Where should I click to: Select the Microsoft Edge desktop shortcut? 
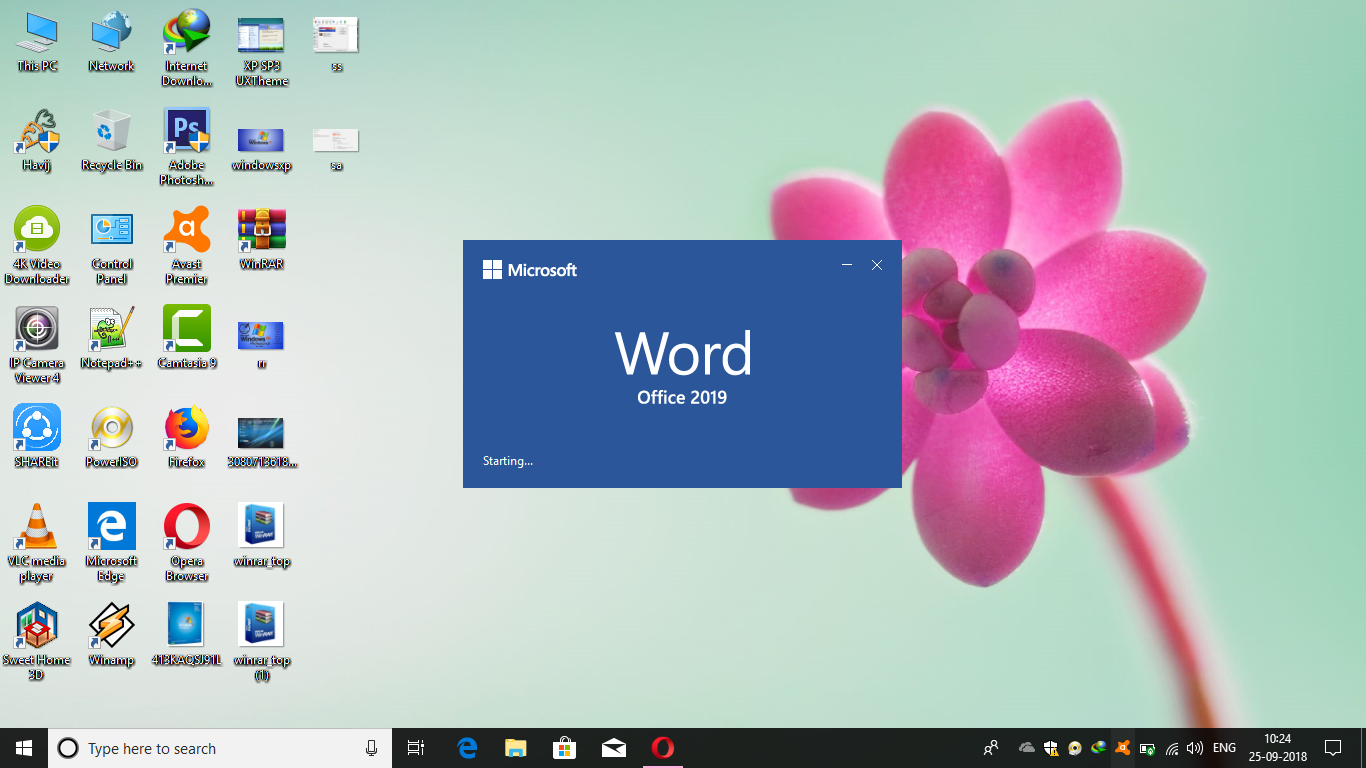tap(112, 543)
